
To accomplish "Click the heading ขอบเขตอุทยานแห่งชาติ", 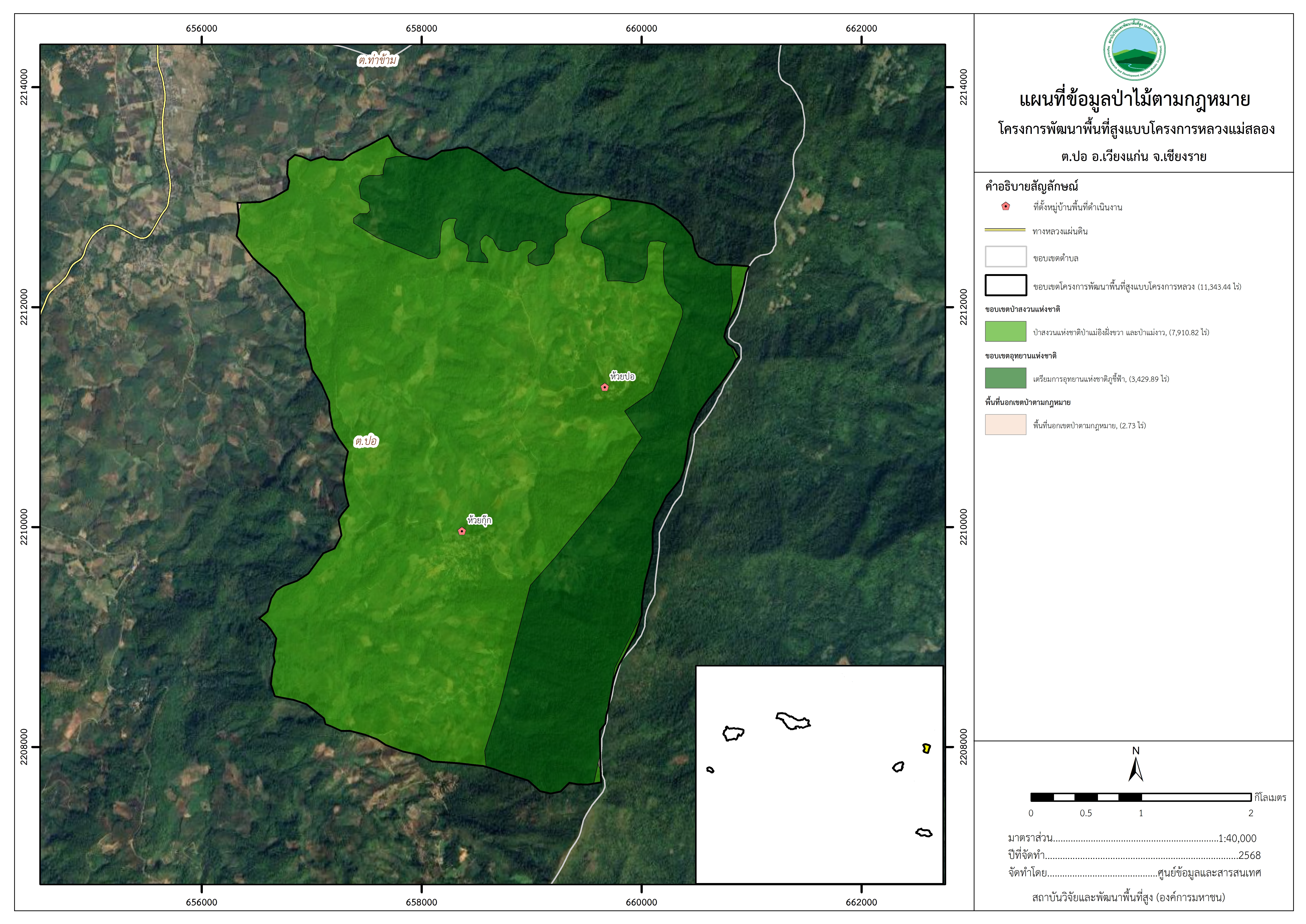I will tap(1021, 356).
